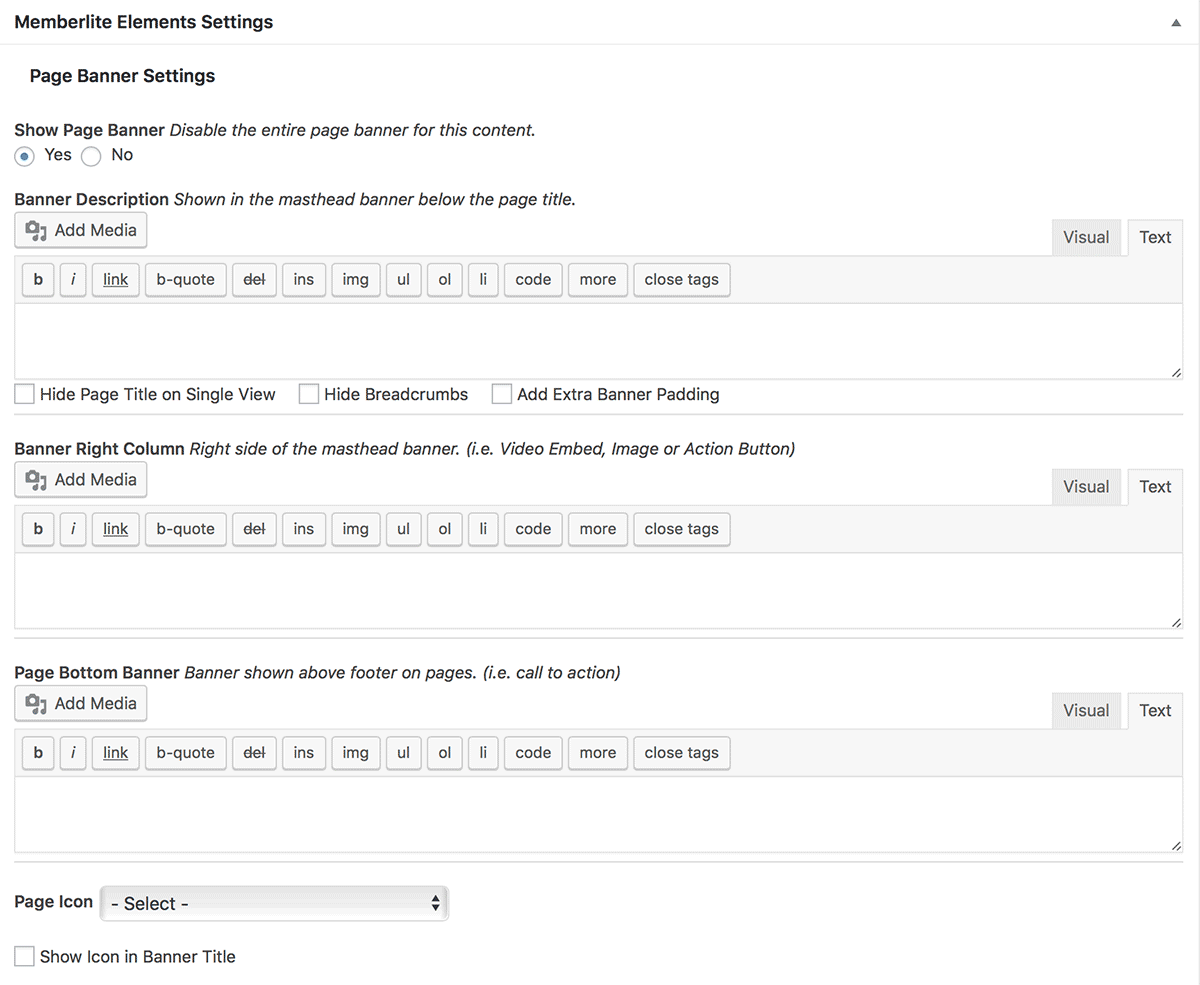This screenshot has height=985, width=1200.
Task: Click bold button in Banner Description toolbar
Action: (38, 280)
